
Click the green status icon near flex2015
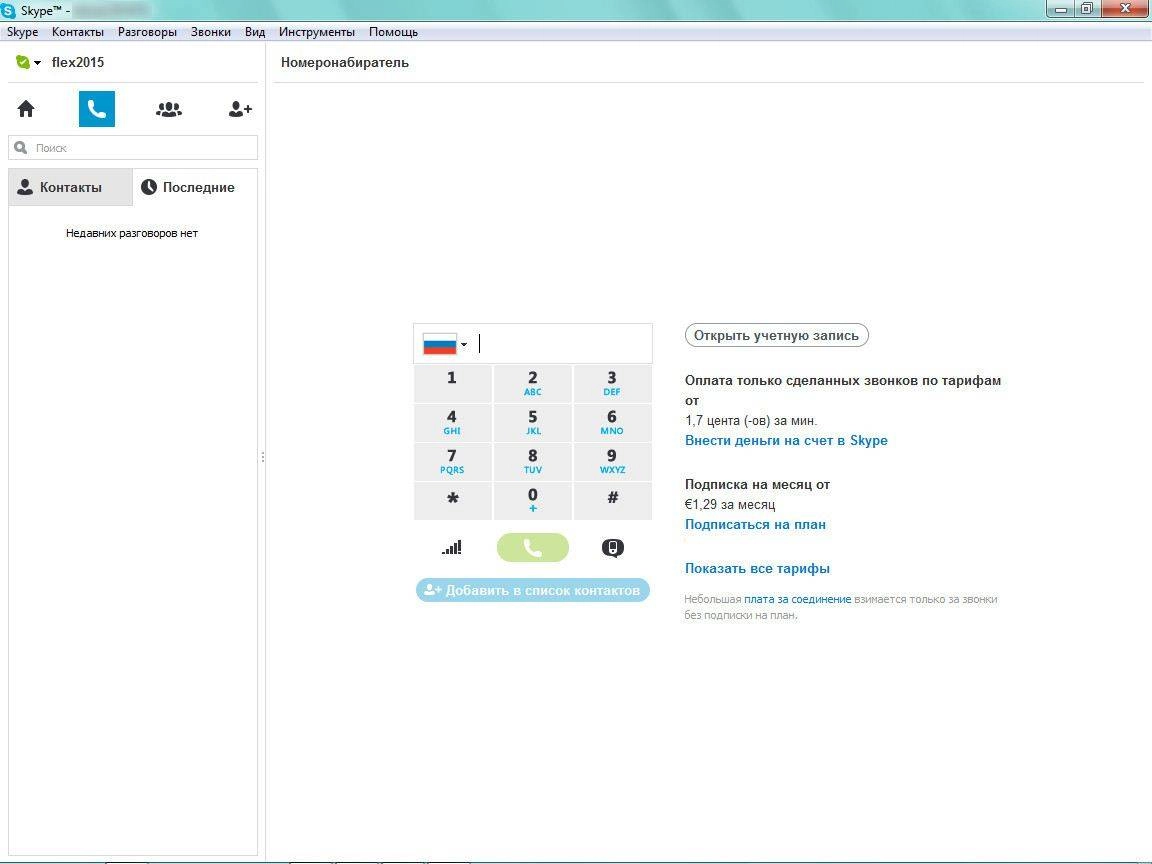click(x=23, y=62)
